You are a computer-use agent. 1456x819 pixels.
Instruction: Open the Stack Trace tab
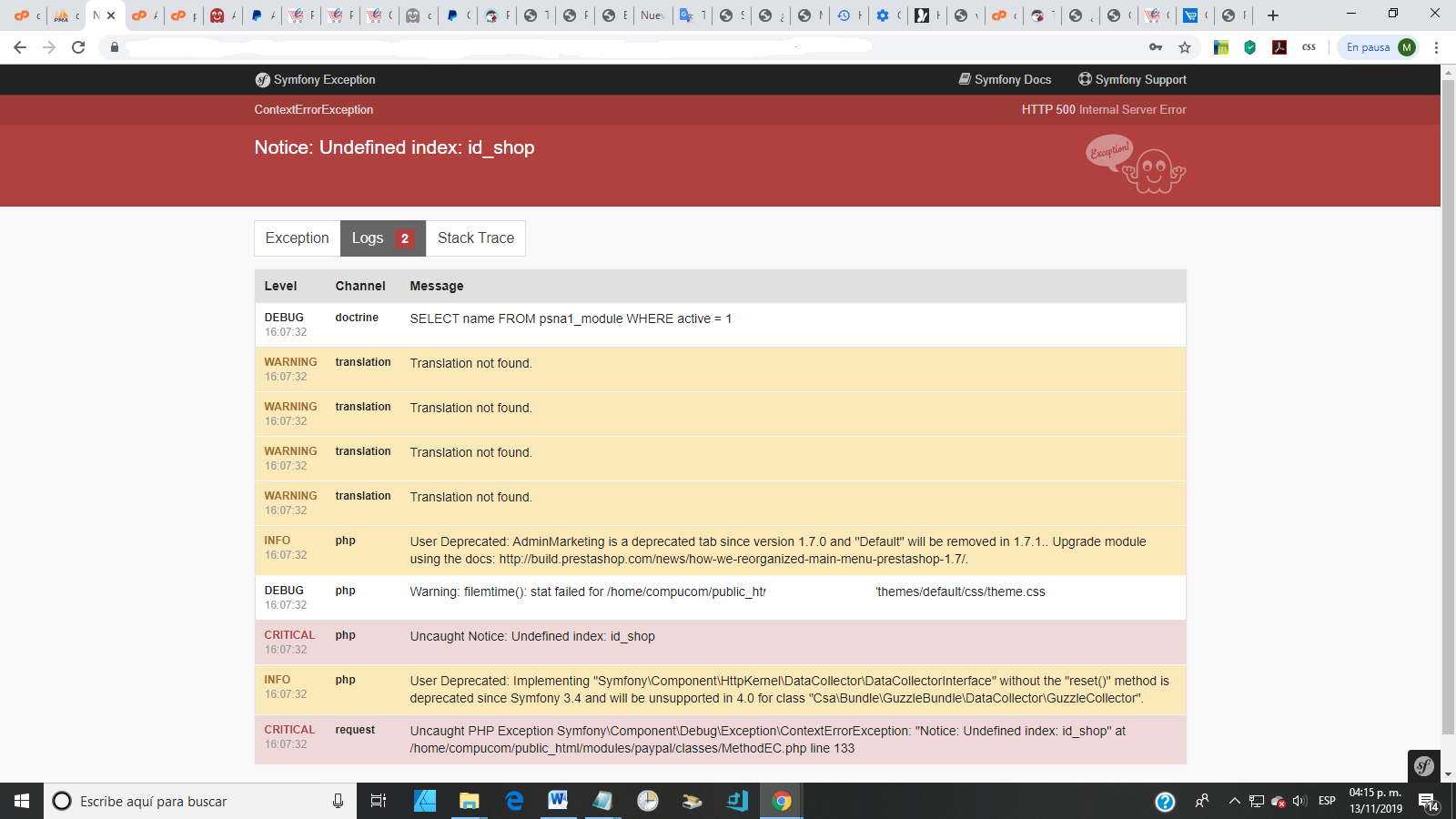tap(476, 238)
